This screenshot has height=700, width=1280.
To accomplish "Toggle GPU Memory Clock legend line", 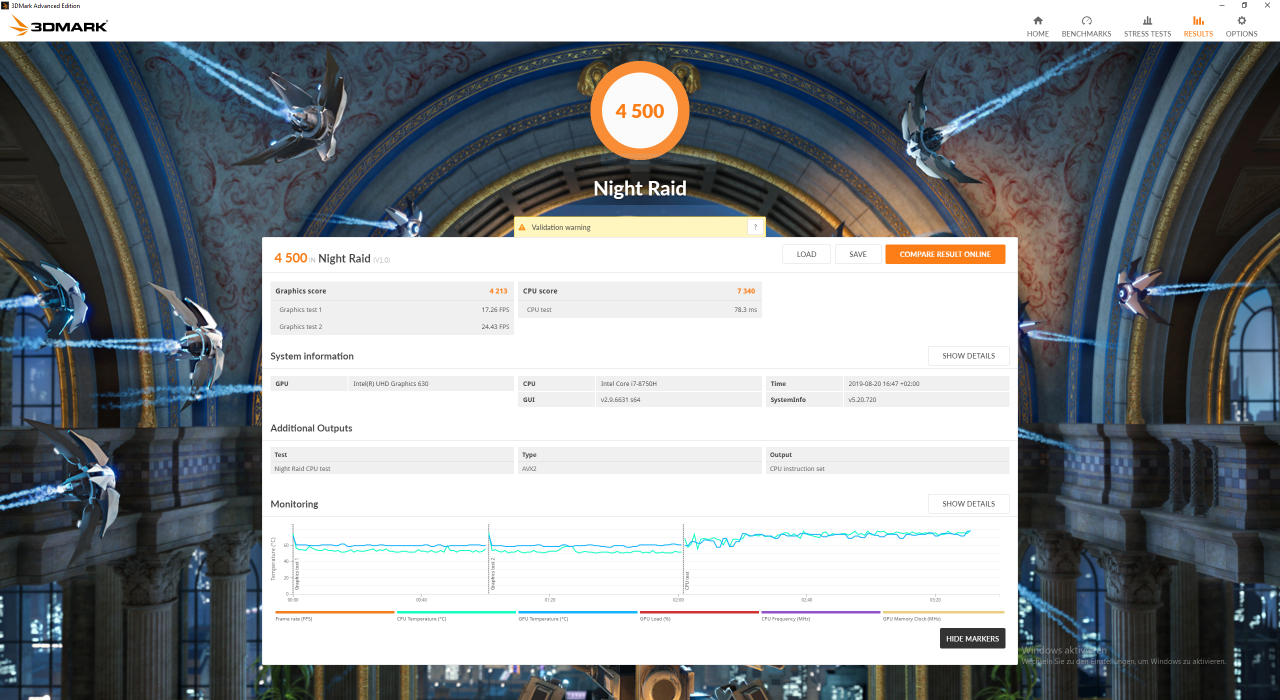I will [942, 615].
